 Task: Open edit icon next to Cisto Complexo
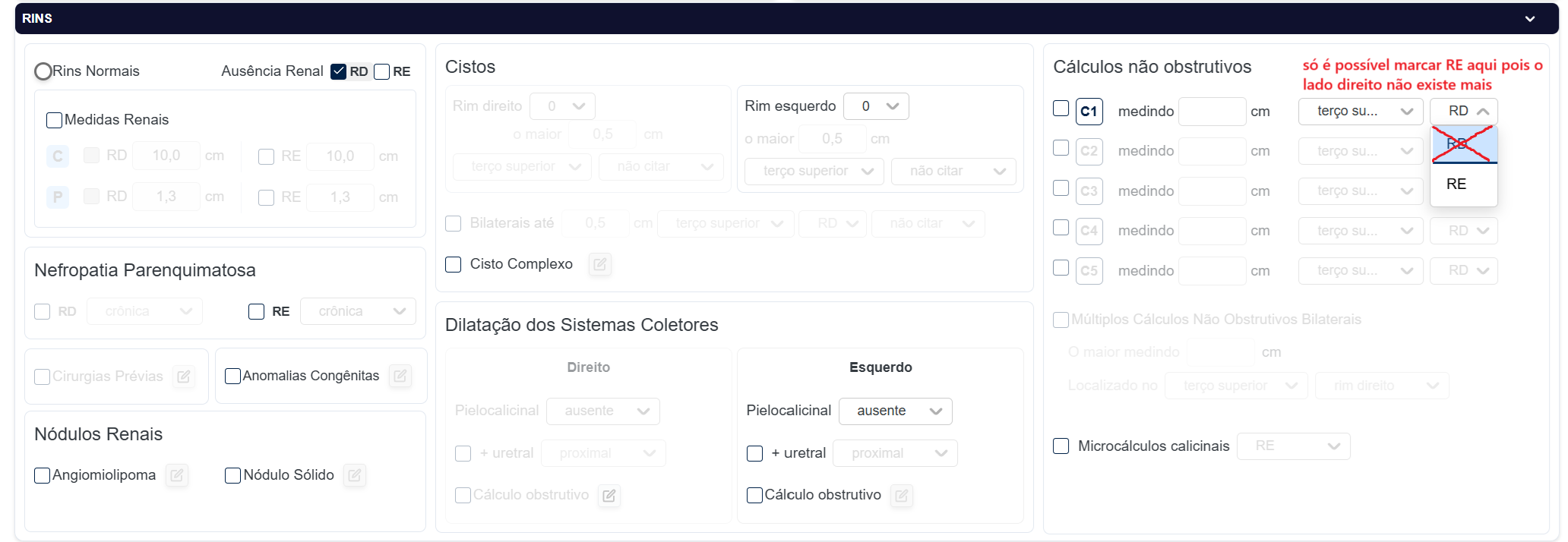[x=599, y=264]
